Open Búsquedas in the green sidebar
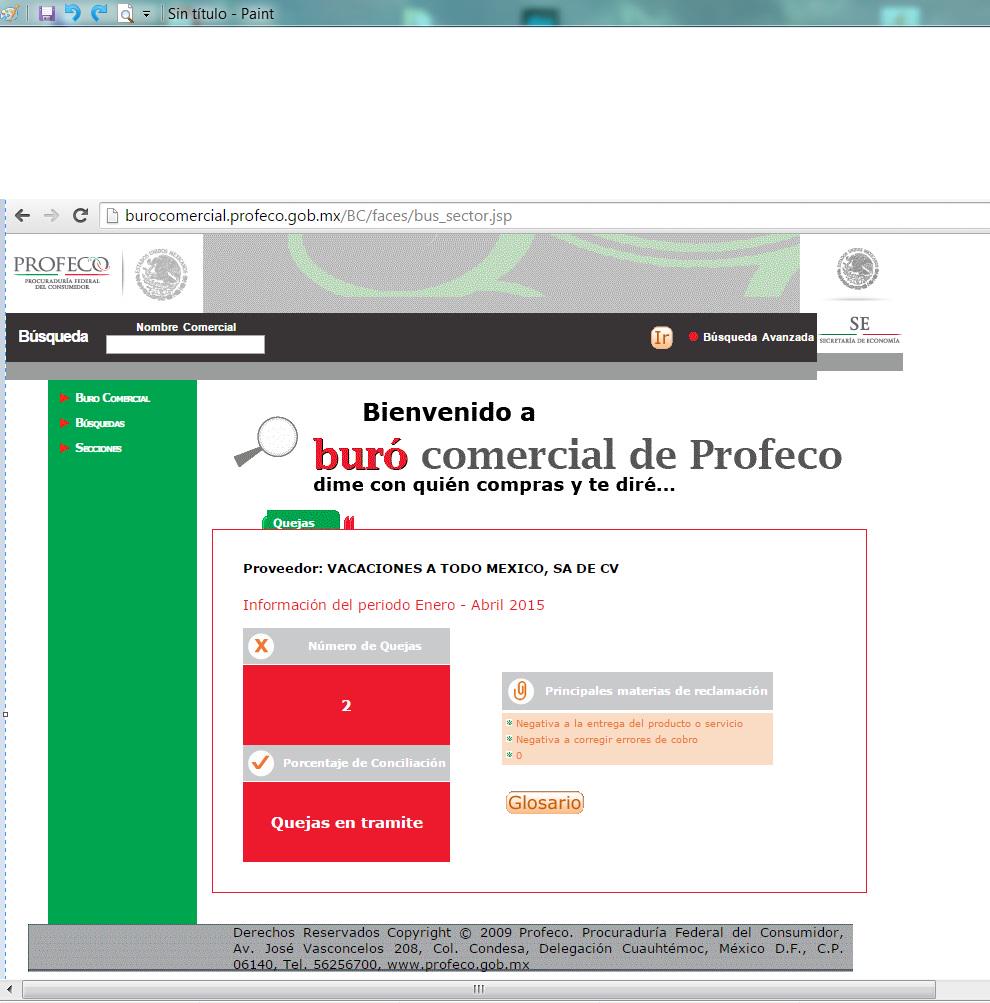 pos(100,423)
